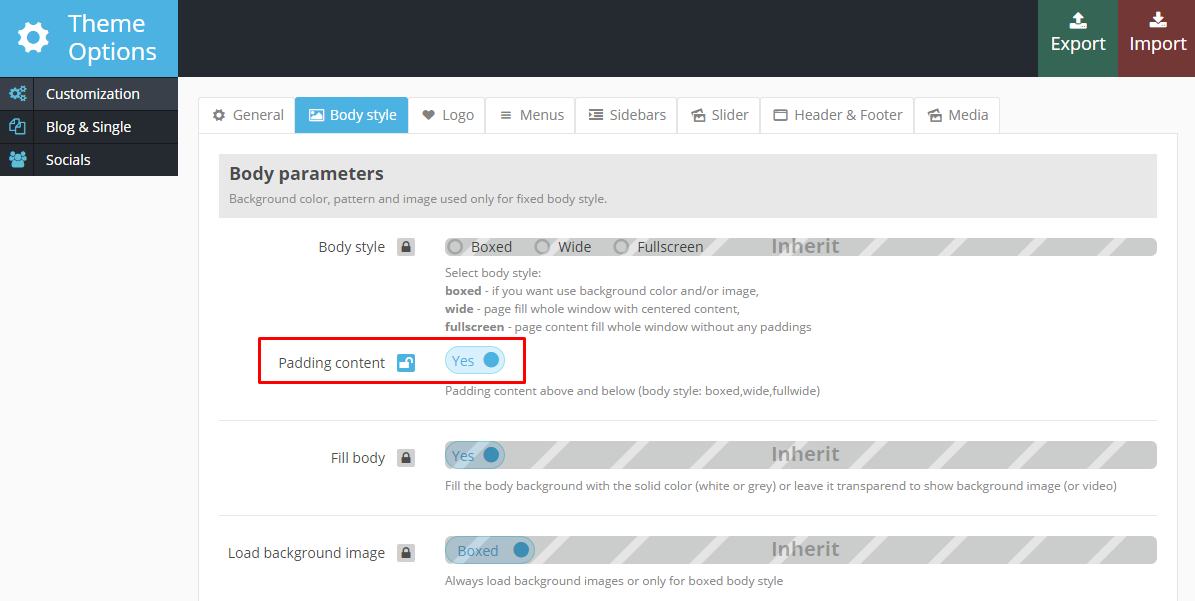This screenshot has height=601, width=1195.
Task: Choose the Fullscreen body style option
Action: [621, 247]
